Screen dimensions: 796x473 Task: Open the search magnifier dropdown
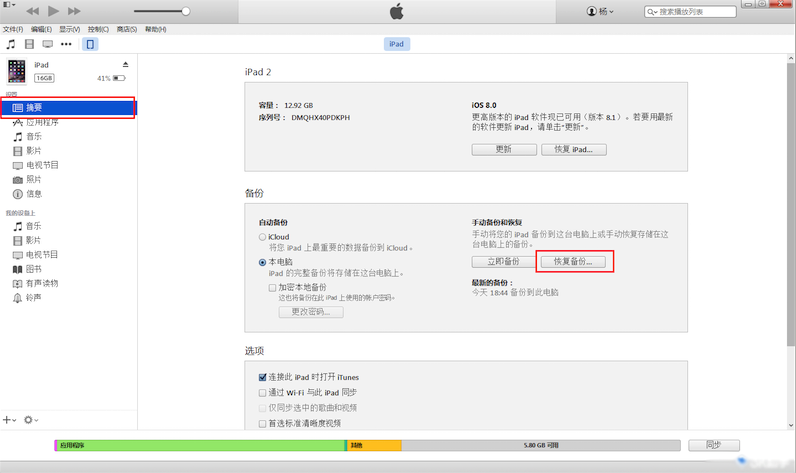(652, 12)
